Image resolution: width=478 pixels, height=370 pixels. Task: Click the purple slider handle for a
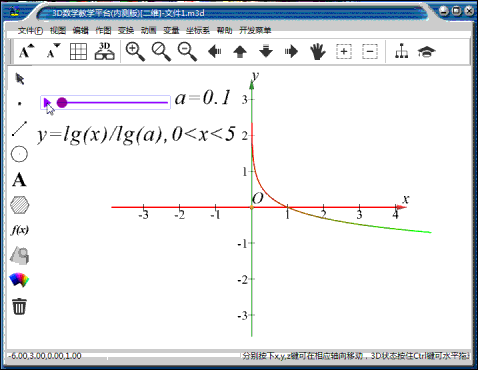click(x=62, y=103)
